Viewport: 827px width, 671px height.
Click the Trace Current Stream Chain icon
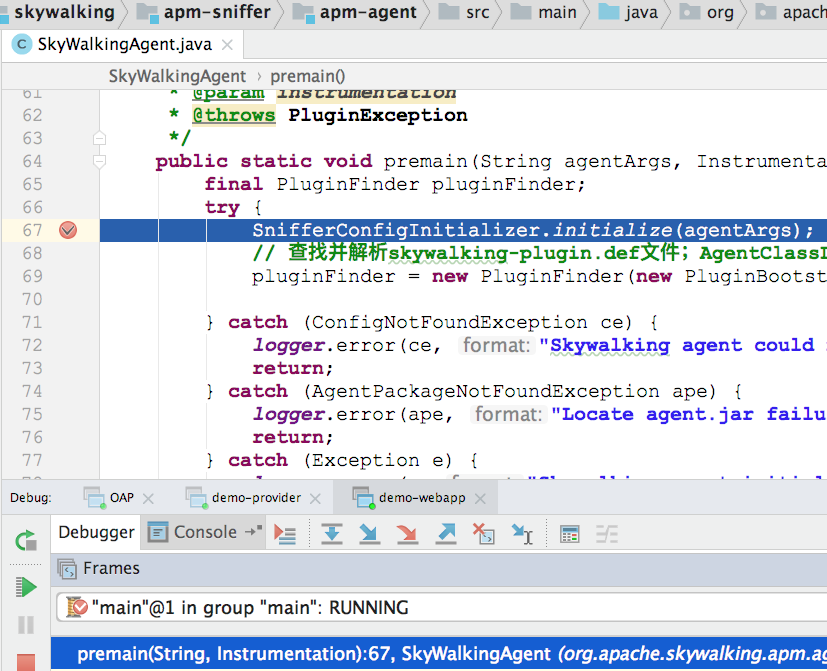tap(607, 534)
